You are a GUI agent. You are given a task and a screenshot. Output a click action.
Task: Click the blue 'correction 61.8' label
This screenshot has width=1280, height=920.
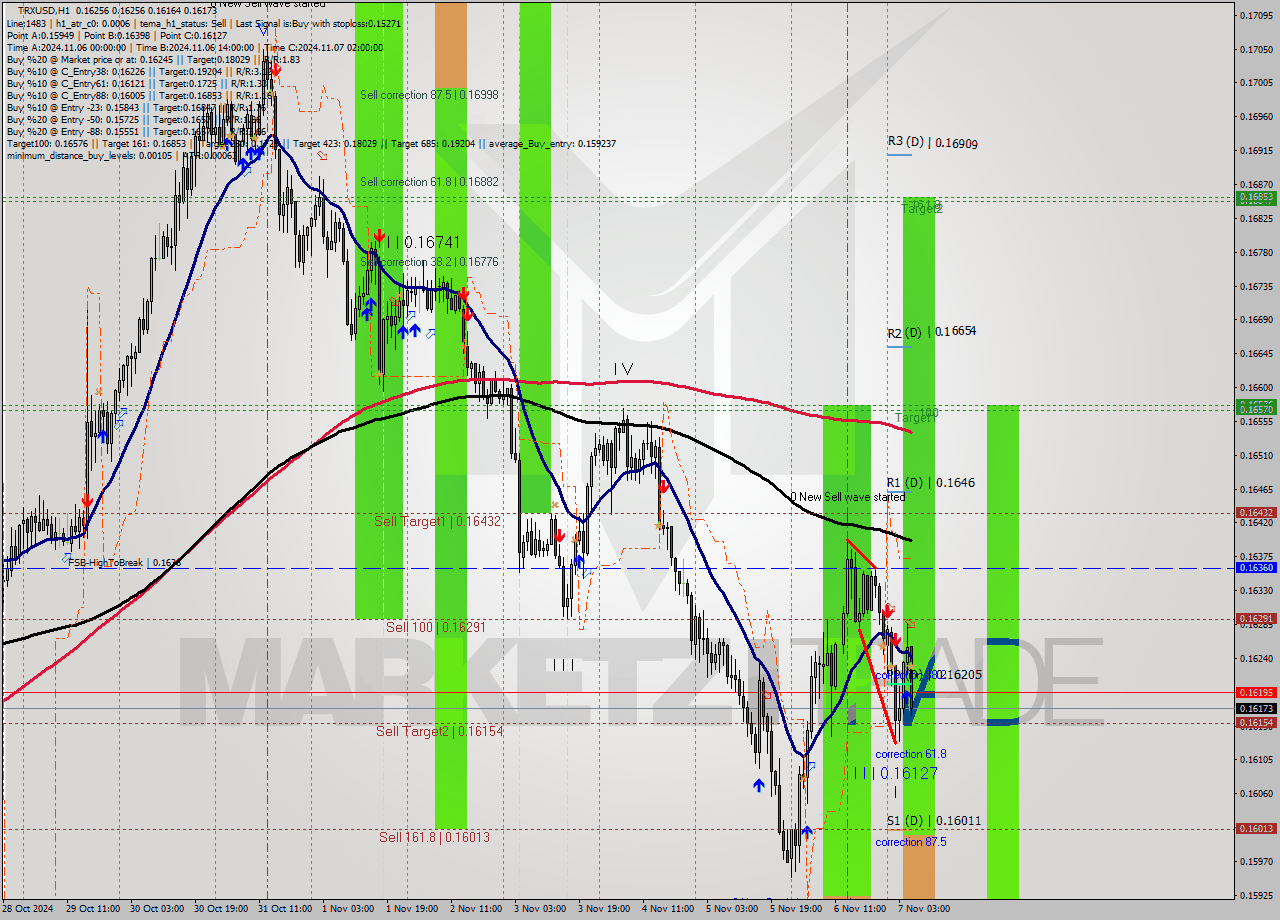coord(910,754)
